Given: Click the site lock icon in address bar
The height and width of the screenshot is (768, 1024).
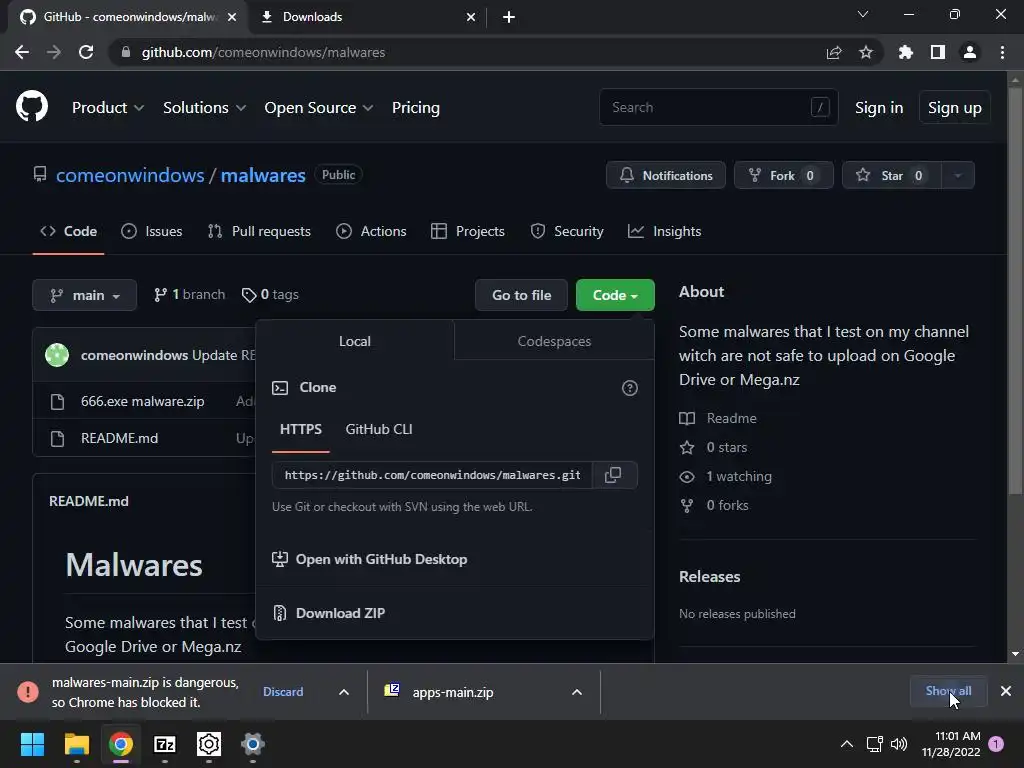Looking at the screenshot, I should point(126,52).
